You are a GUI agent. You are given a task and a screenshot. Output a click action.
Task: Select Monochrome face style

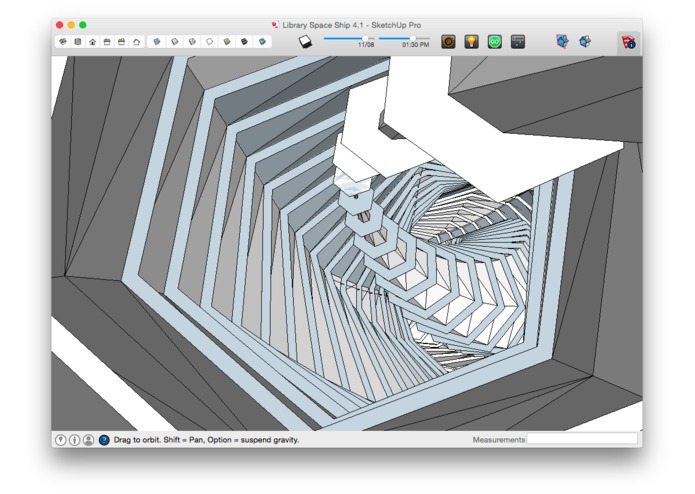262,42
